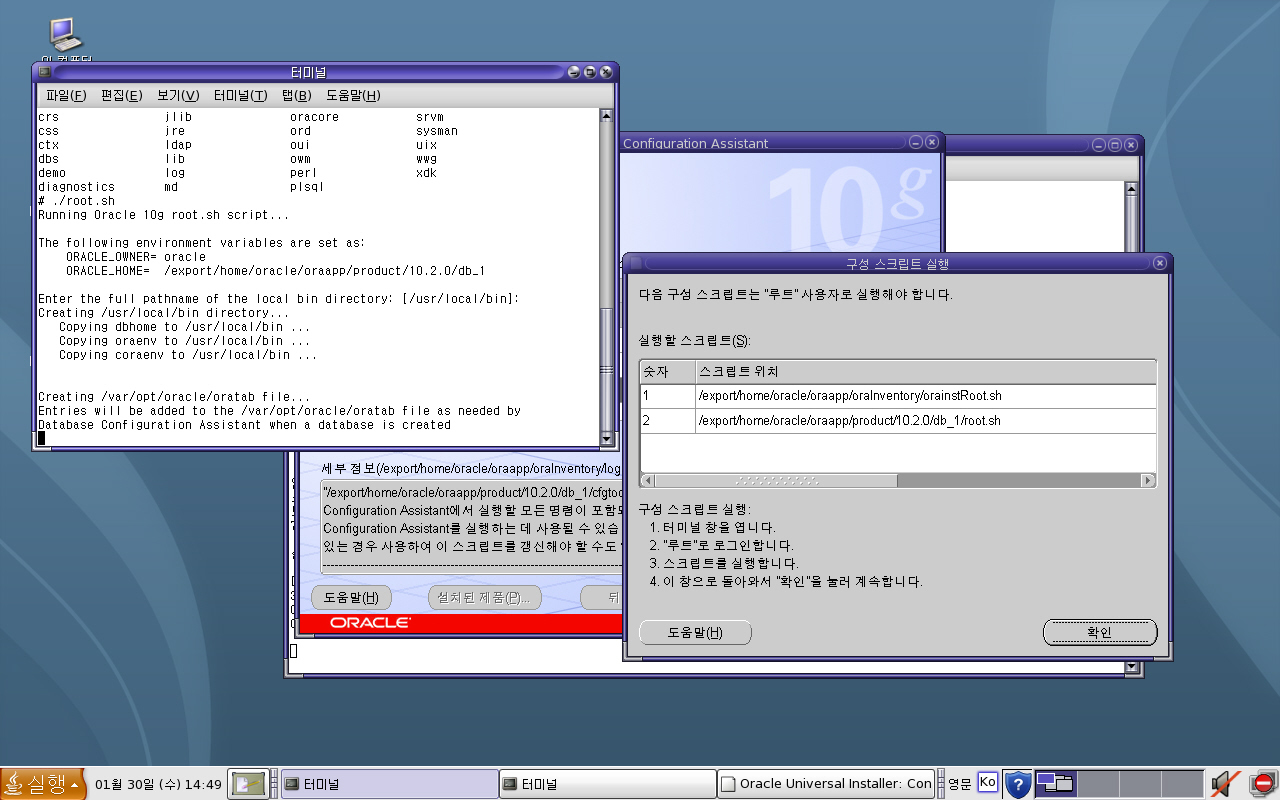Viewport: 1280px width, 800px height.
Task: Maximize the rear background window
Action: tap(1115, 145)
